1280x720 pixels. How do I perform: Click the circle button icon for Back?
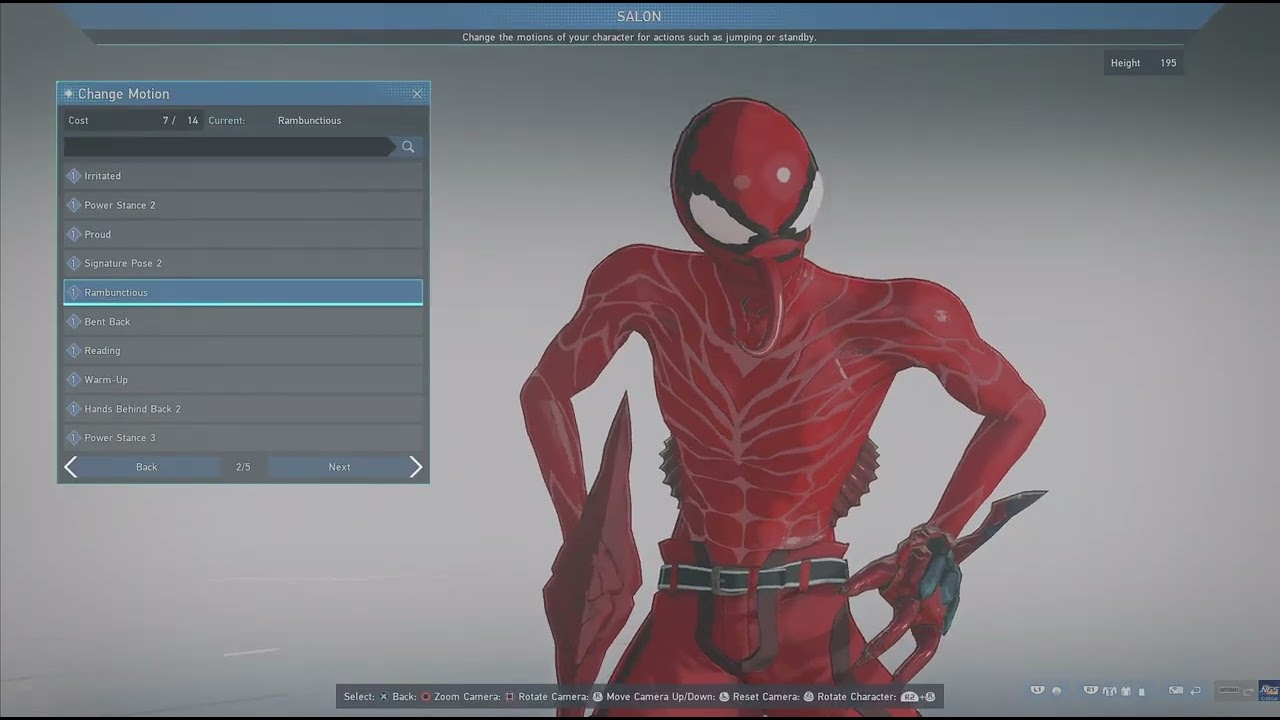pyautogui.click(x=425, y=697)
